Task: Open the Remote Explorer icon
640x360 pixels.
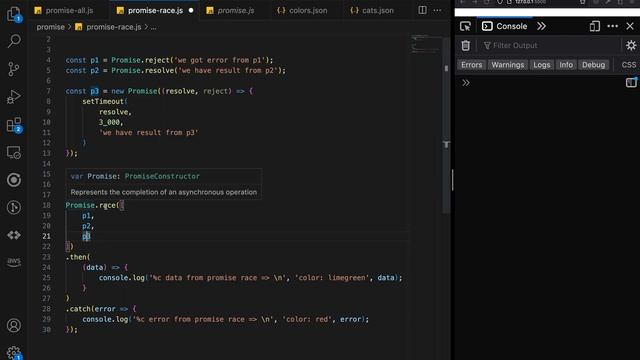Action: (14, 153)
